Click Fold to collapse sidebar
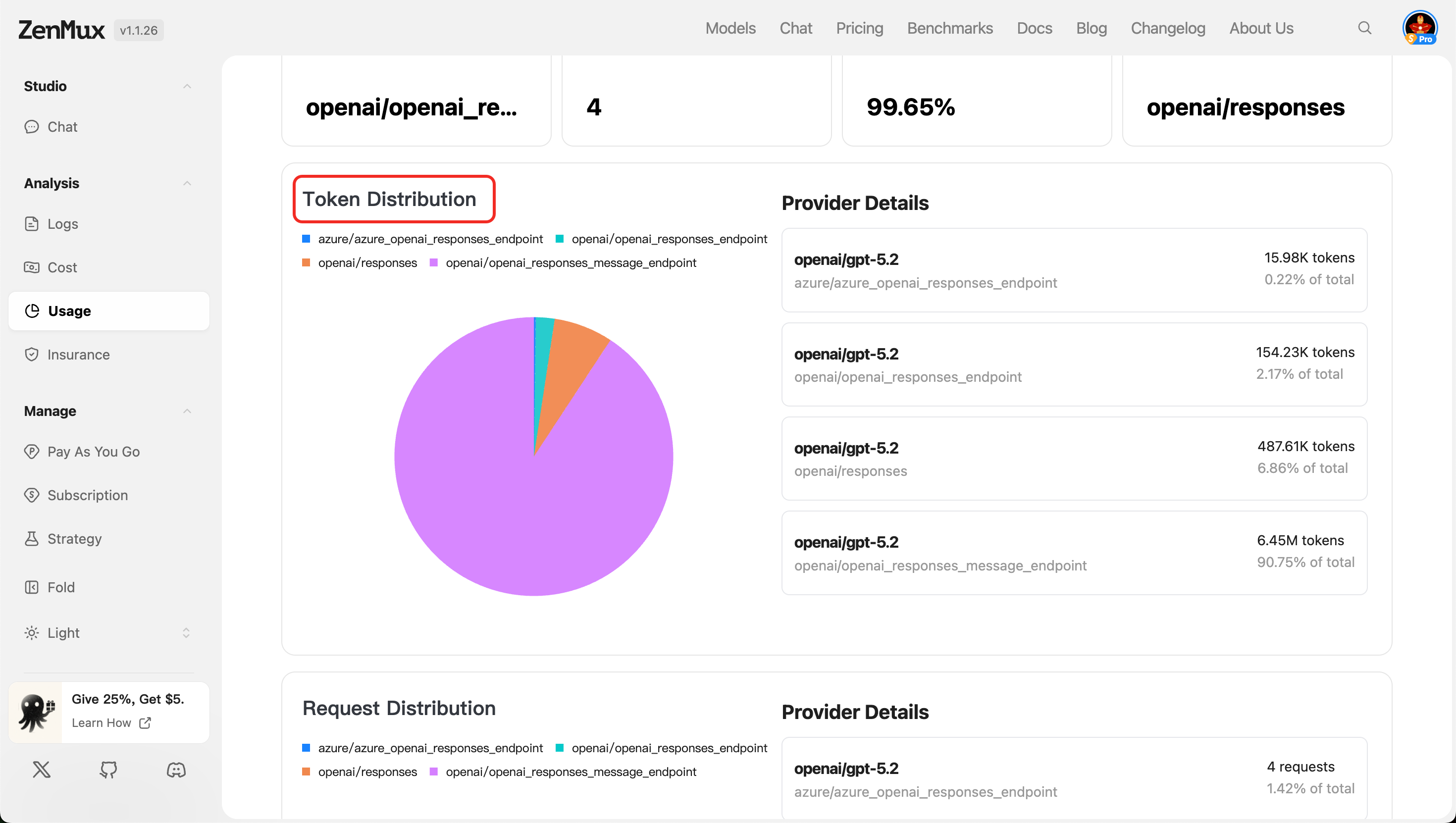The image size is (1456, 823). pos(60,587)
